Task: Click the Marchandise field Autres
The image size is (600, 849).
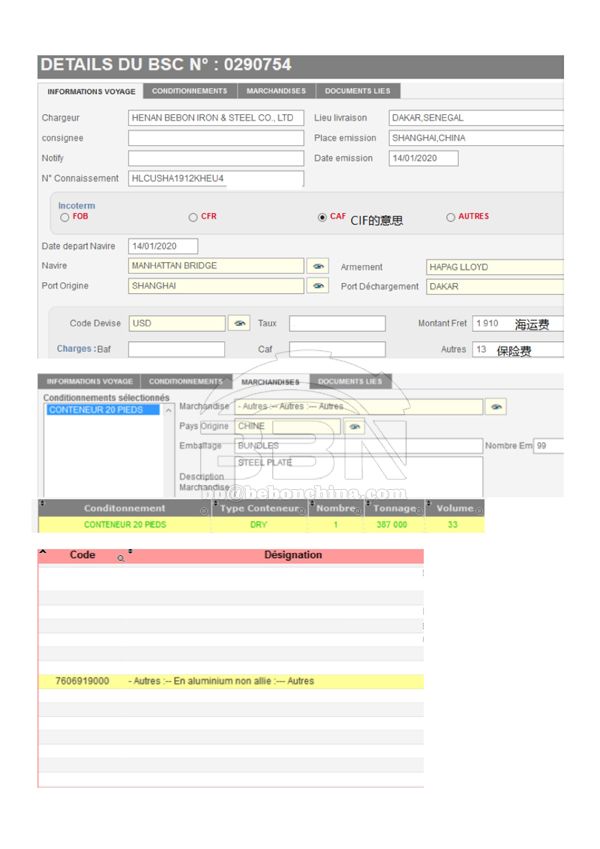Action: point(358,407)
